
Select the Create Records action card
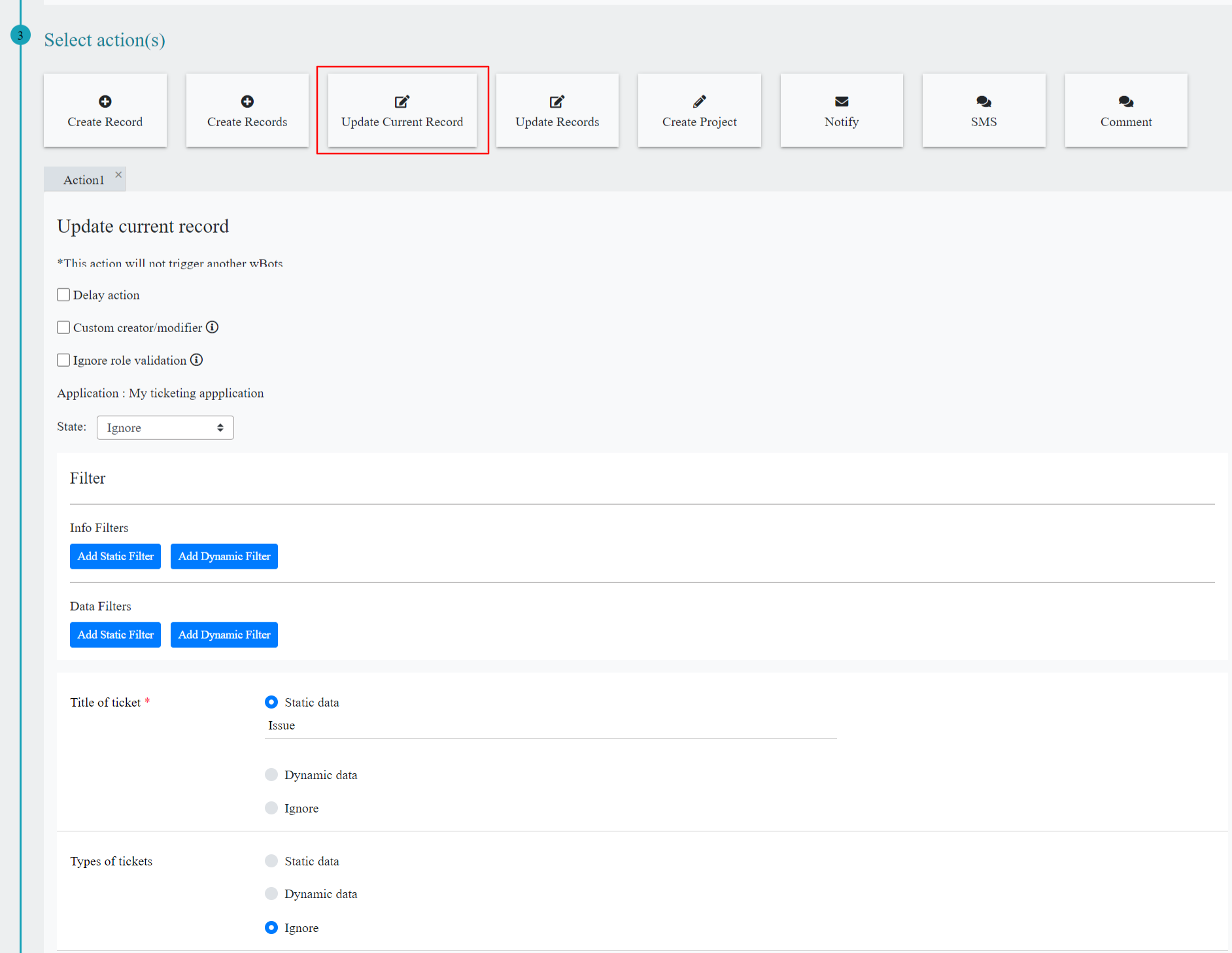click(247, 110)
